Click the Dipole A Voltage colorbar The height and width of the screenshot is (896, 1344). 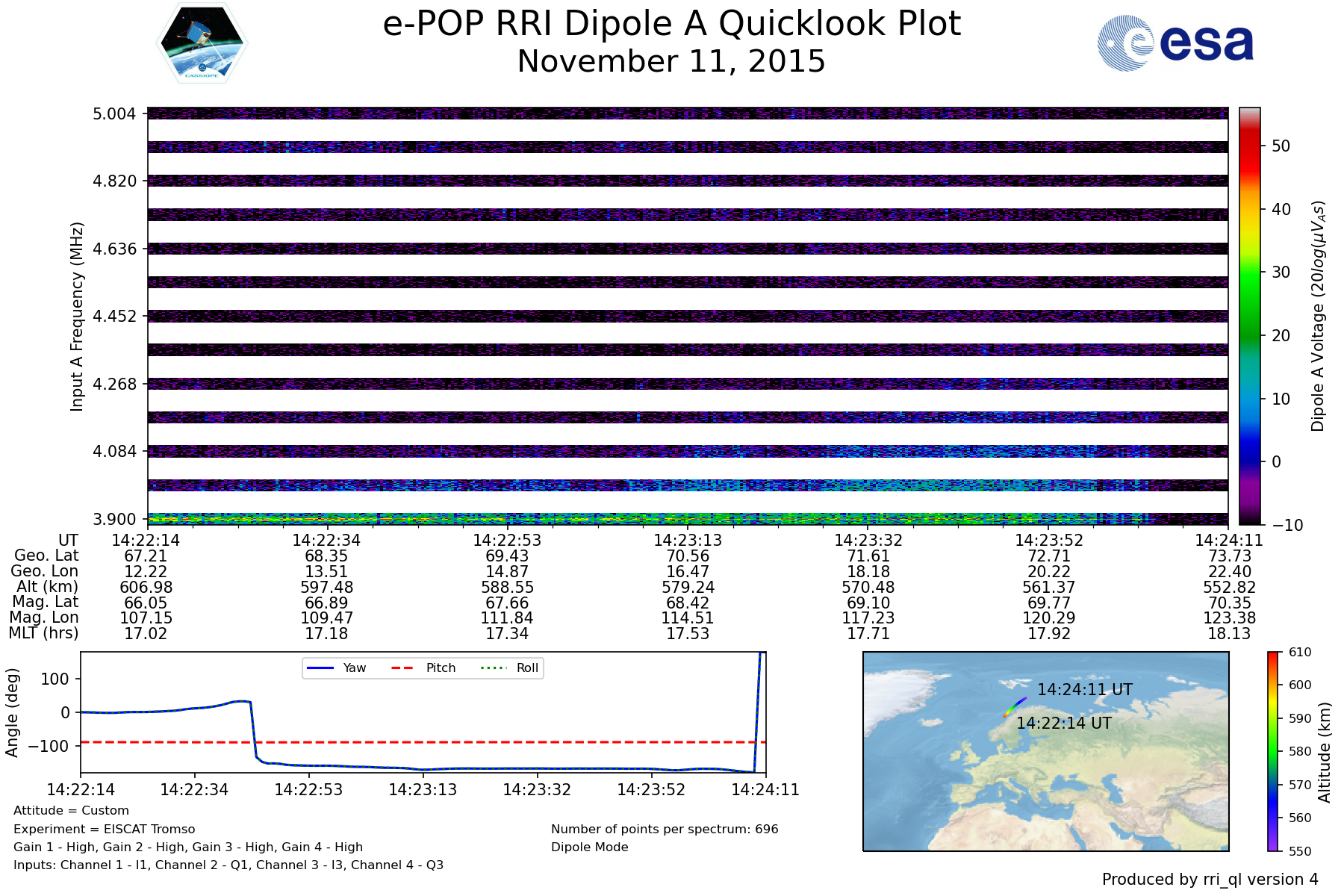[1249, 316]
